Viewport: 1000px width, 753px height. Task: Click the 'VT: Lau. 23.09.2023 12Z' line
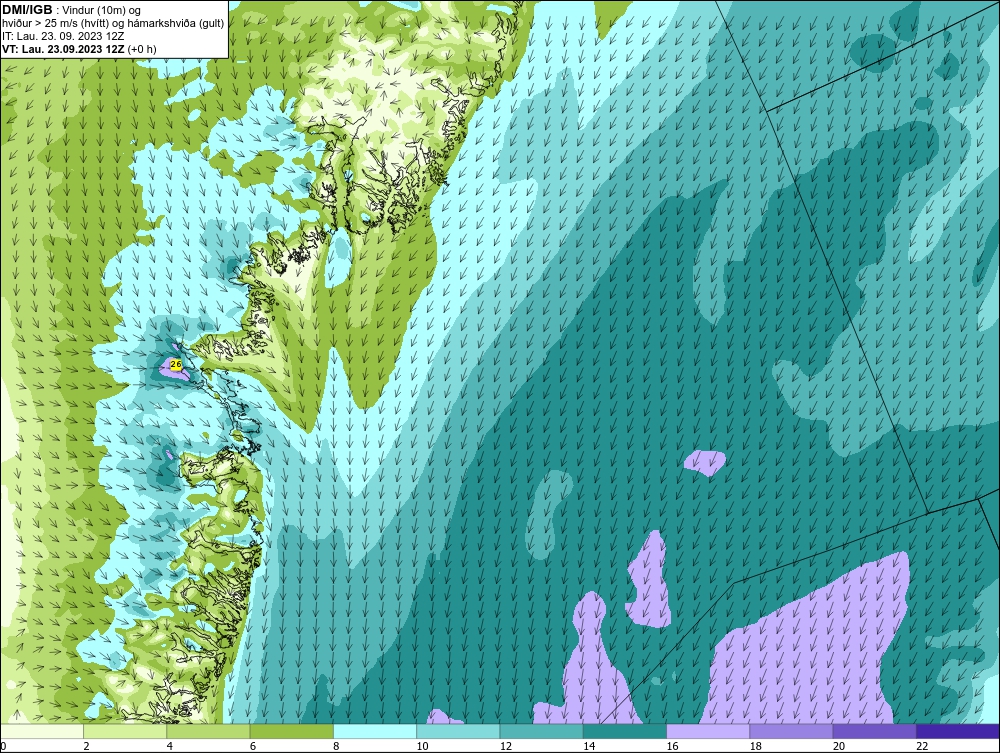[x=63, y=49]
